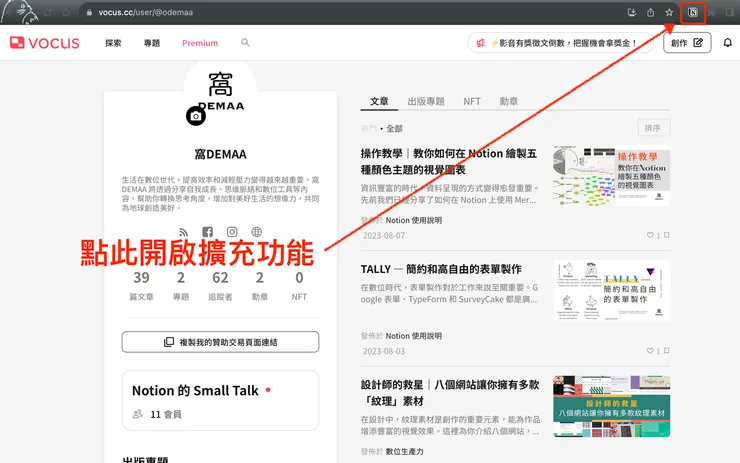The height and width of the screenshot is (463, 740).
Task: Click the Notion 視覺圖表 article thumbnail
Action: (x=612, y=176)
